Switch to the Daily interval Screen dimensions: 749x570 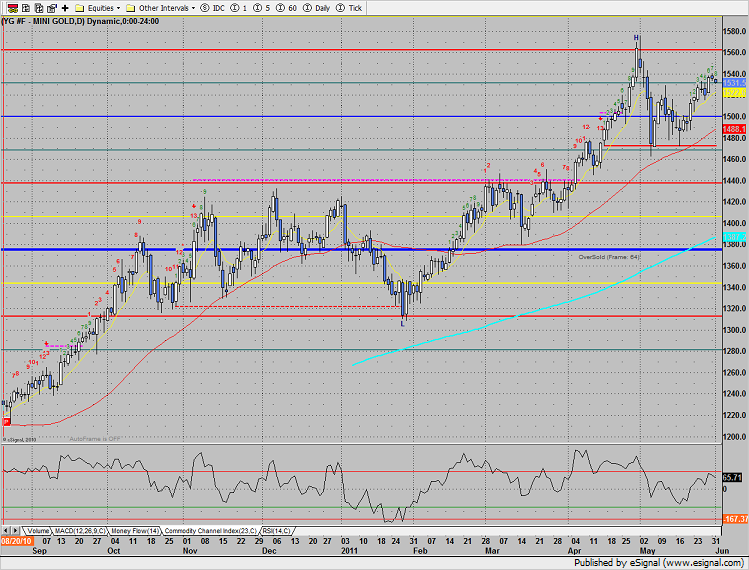point(317,8)
